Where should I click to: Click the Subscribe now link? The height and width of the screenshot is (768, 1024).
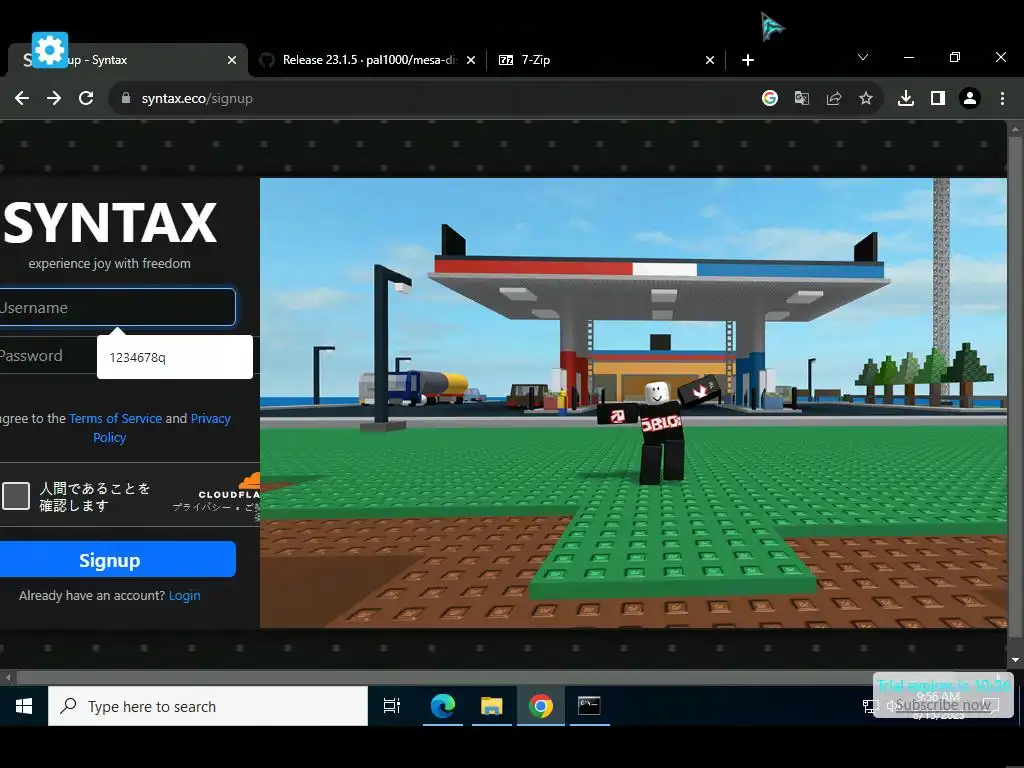coord(942,705)
